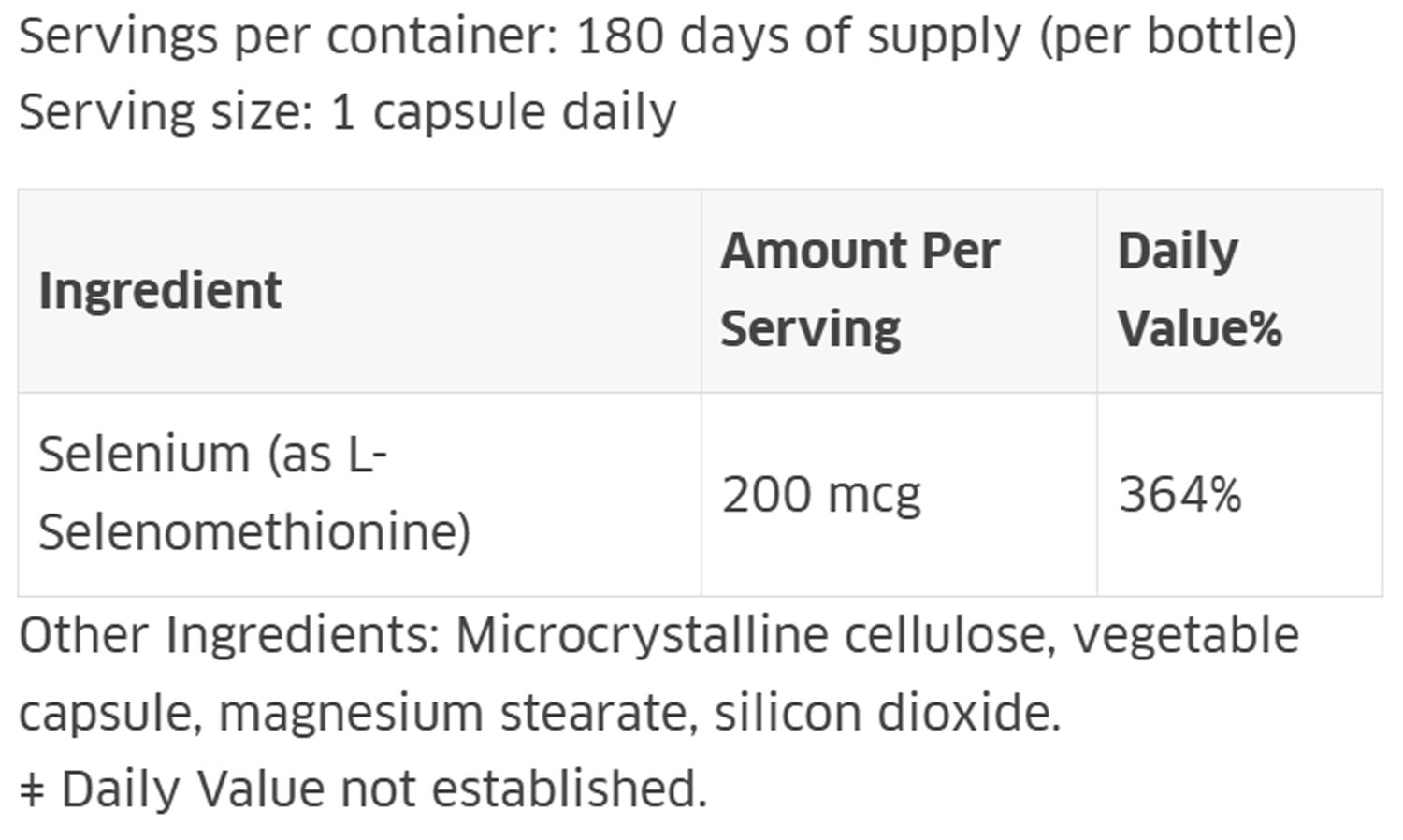
Task: Click the 'Daily Value not established' footnote
Action: coord(383,789)
